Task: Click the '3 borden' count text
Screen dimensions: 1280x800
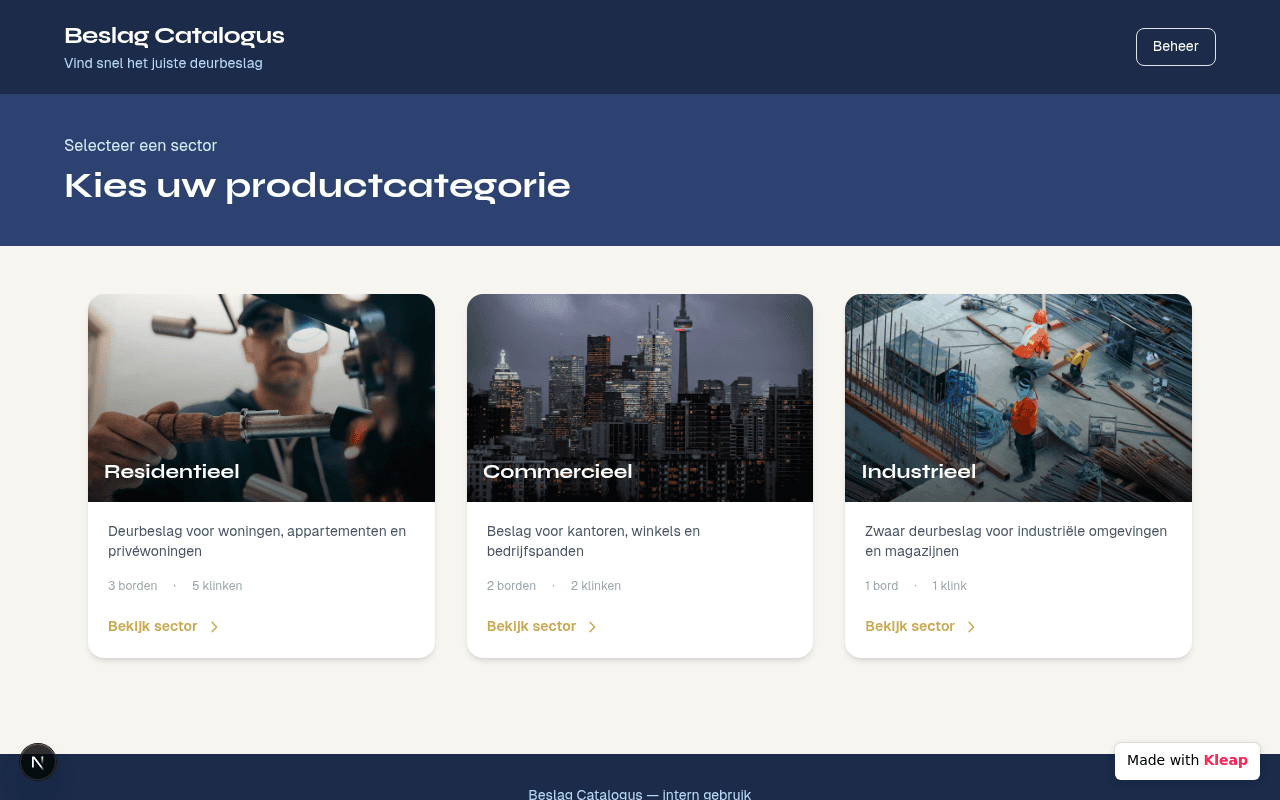Action: coord(132,586)
